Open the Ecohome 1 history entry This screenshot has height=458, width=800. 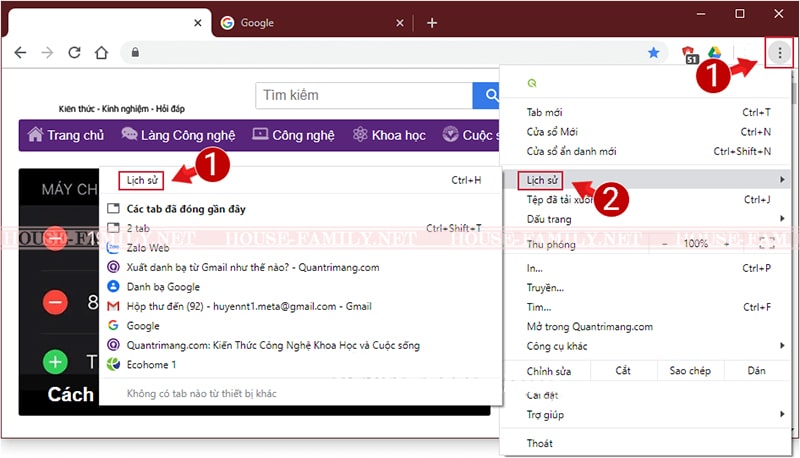(301, 365)
